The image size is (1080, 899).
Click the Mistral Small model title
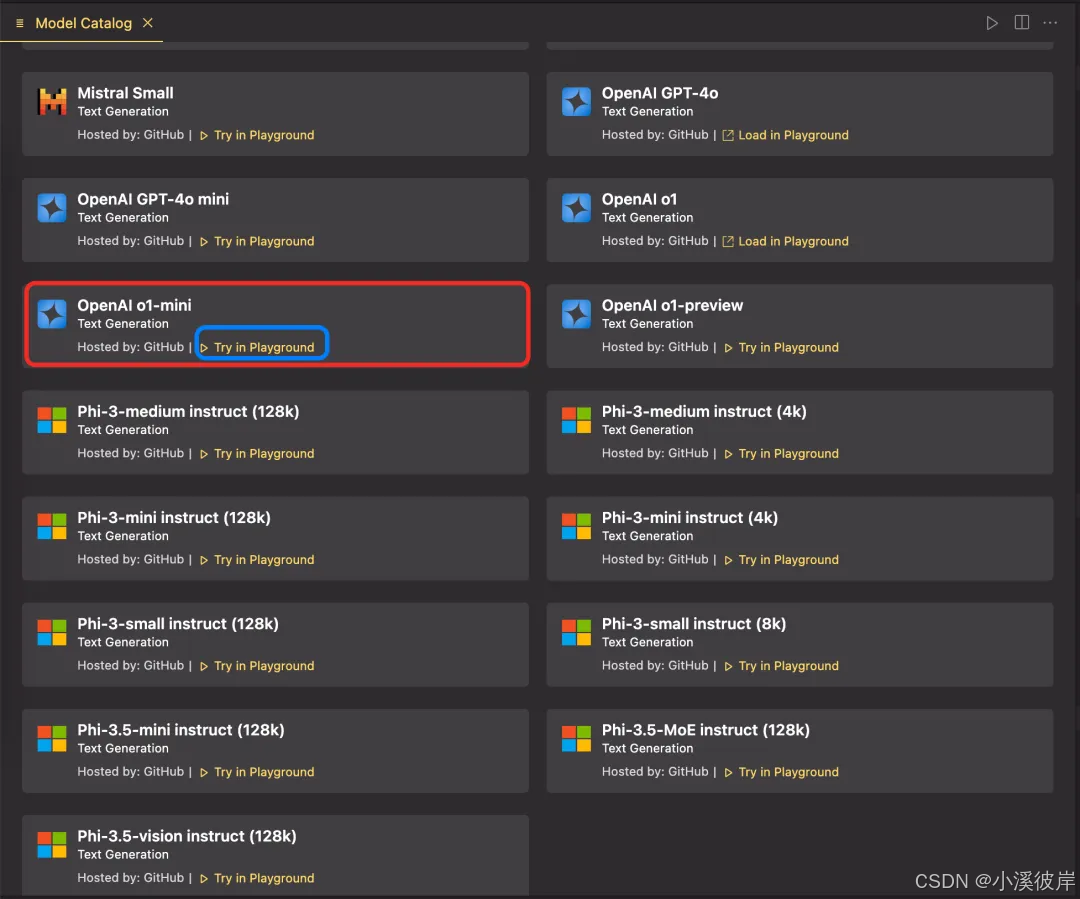(125, 93)
